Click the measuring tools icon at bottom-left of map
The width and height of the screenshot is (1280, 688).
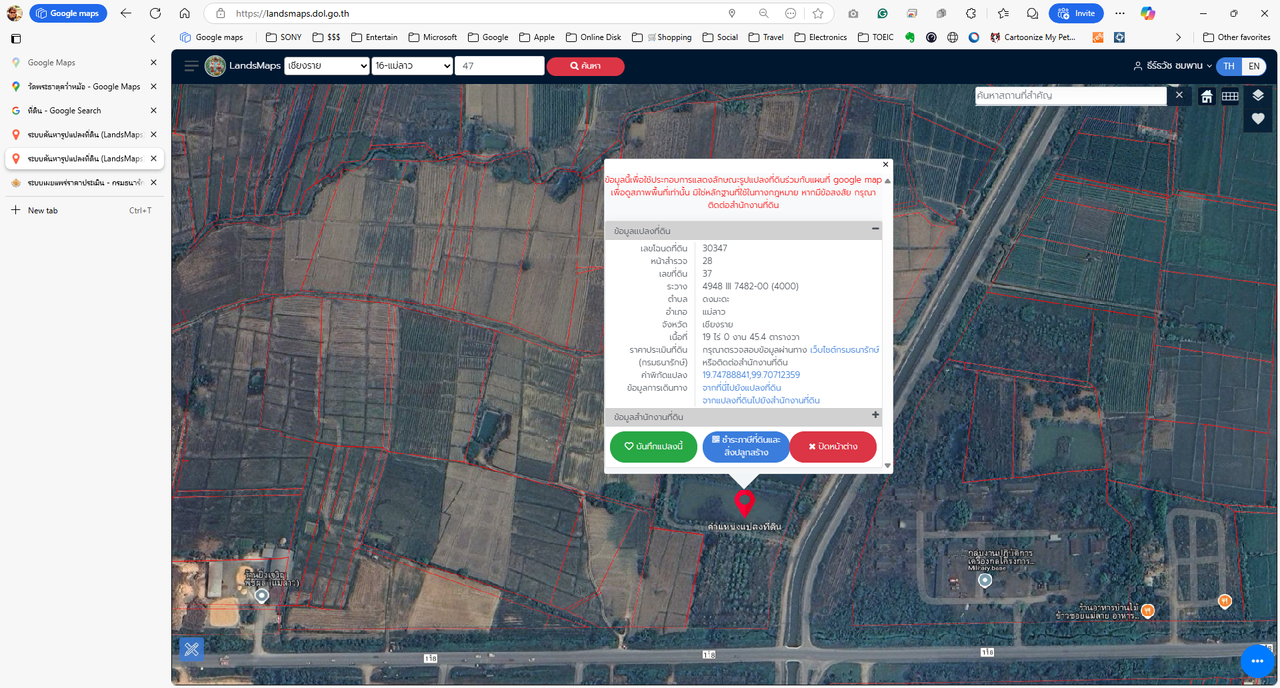192,649
